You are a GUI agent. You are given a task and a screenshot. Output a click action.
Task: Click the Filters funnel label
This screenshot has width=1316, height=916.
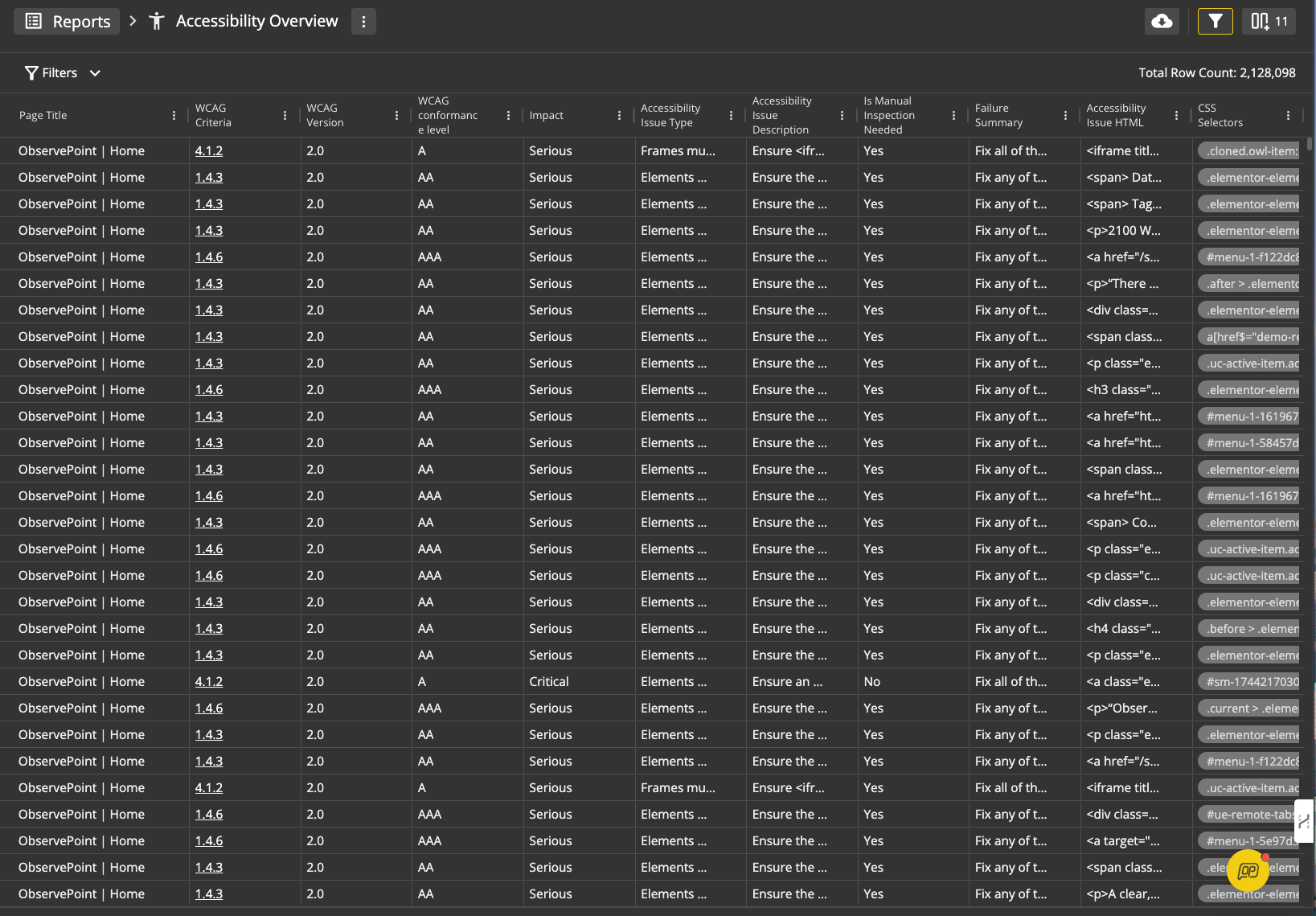click(51, 73)
